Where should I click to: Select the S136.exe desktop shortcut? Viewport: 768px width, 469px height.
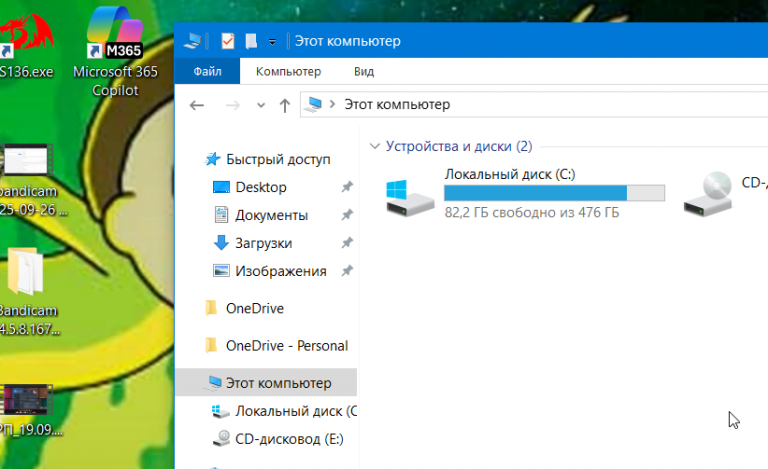coord(26,46)
